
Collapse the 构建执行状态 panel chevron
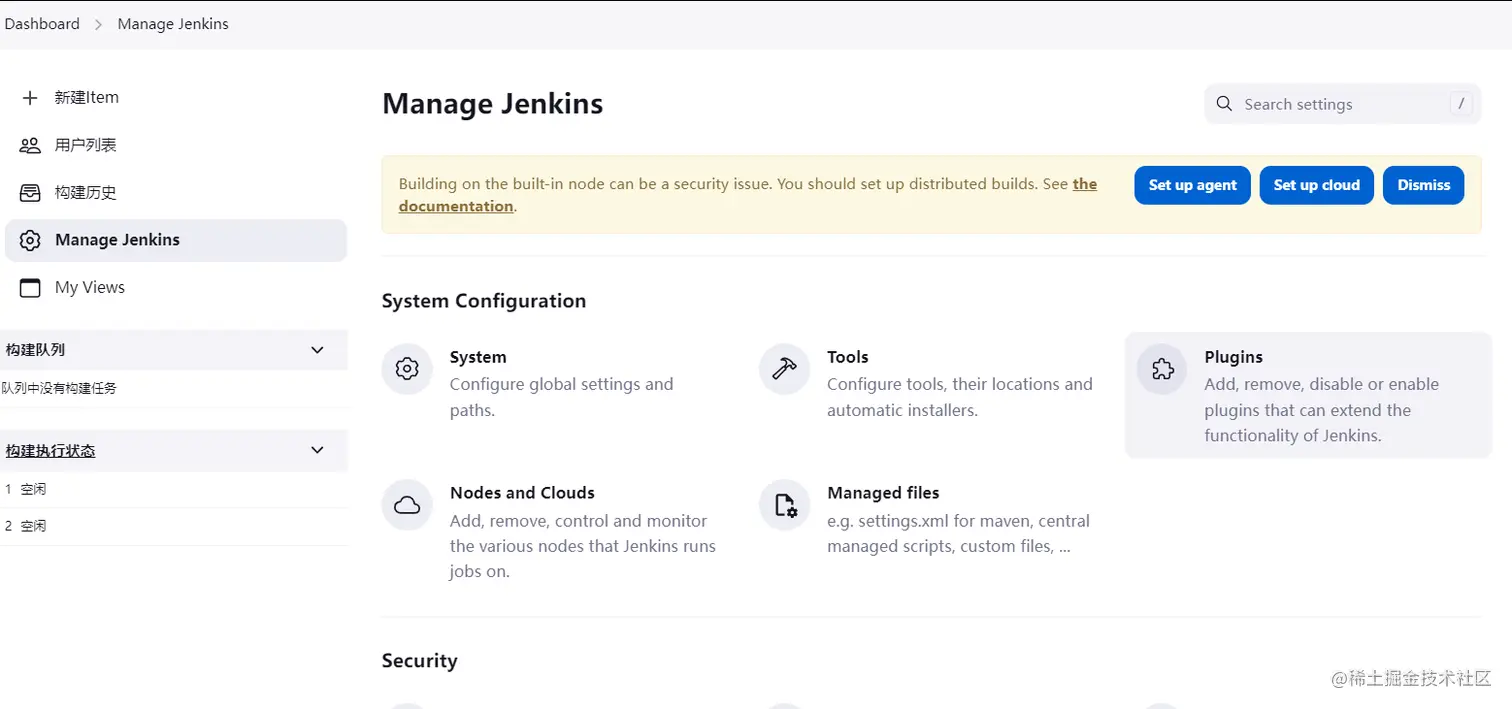pyautogui.click(x=317, y=450)
